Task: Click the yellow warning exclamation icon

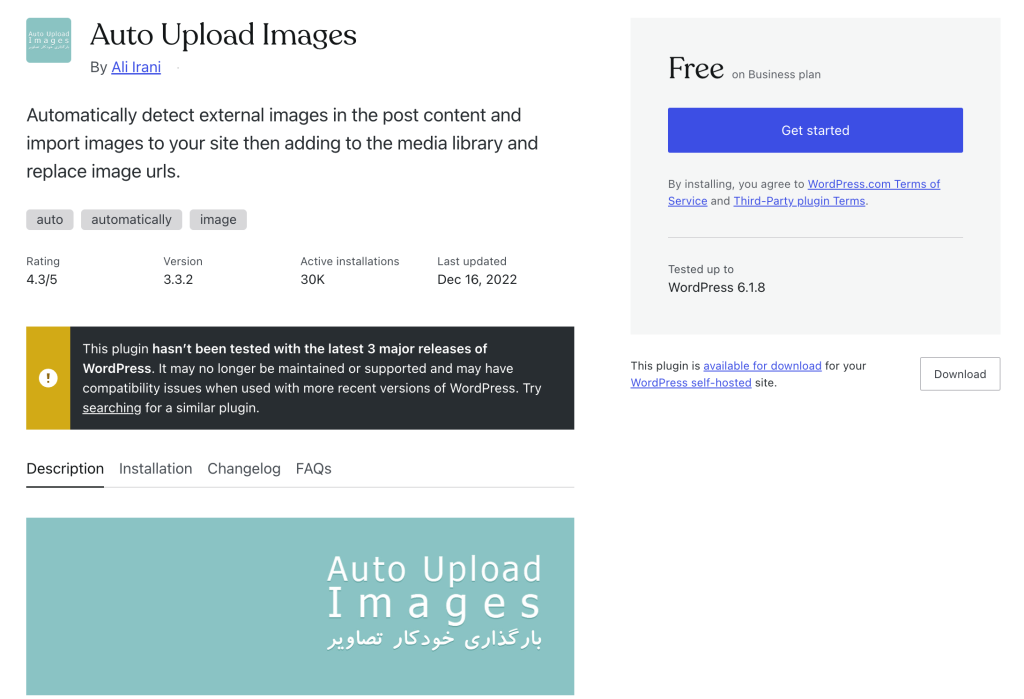Action: coord(48,378)
